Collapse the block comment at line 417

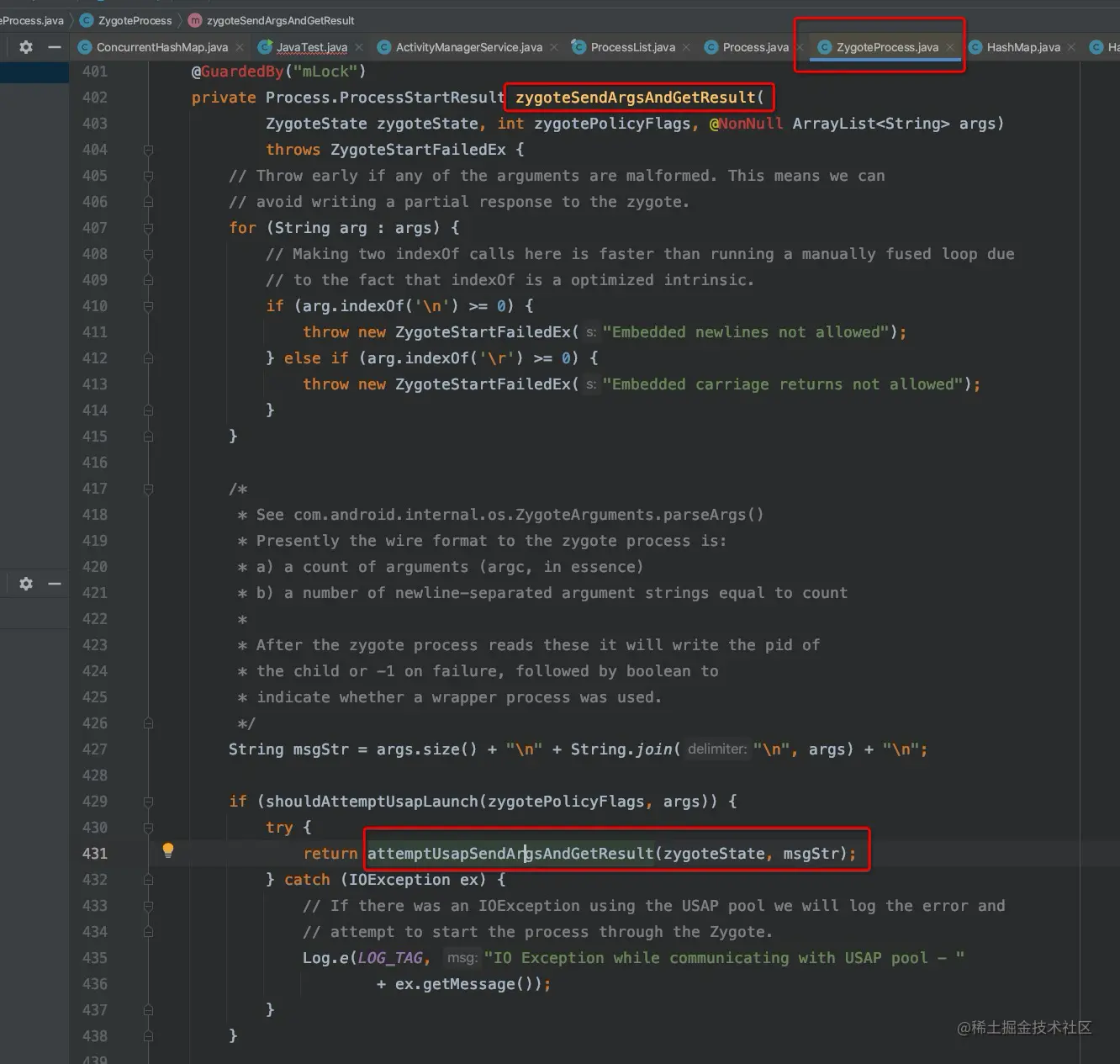point(148,489)
